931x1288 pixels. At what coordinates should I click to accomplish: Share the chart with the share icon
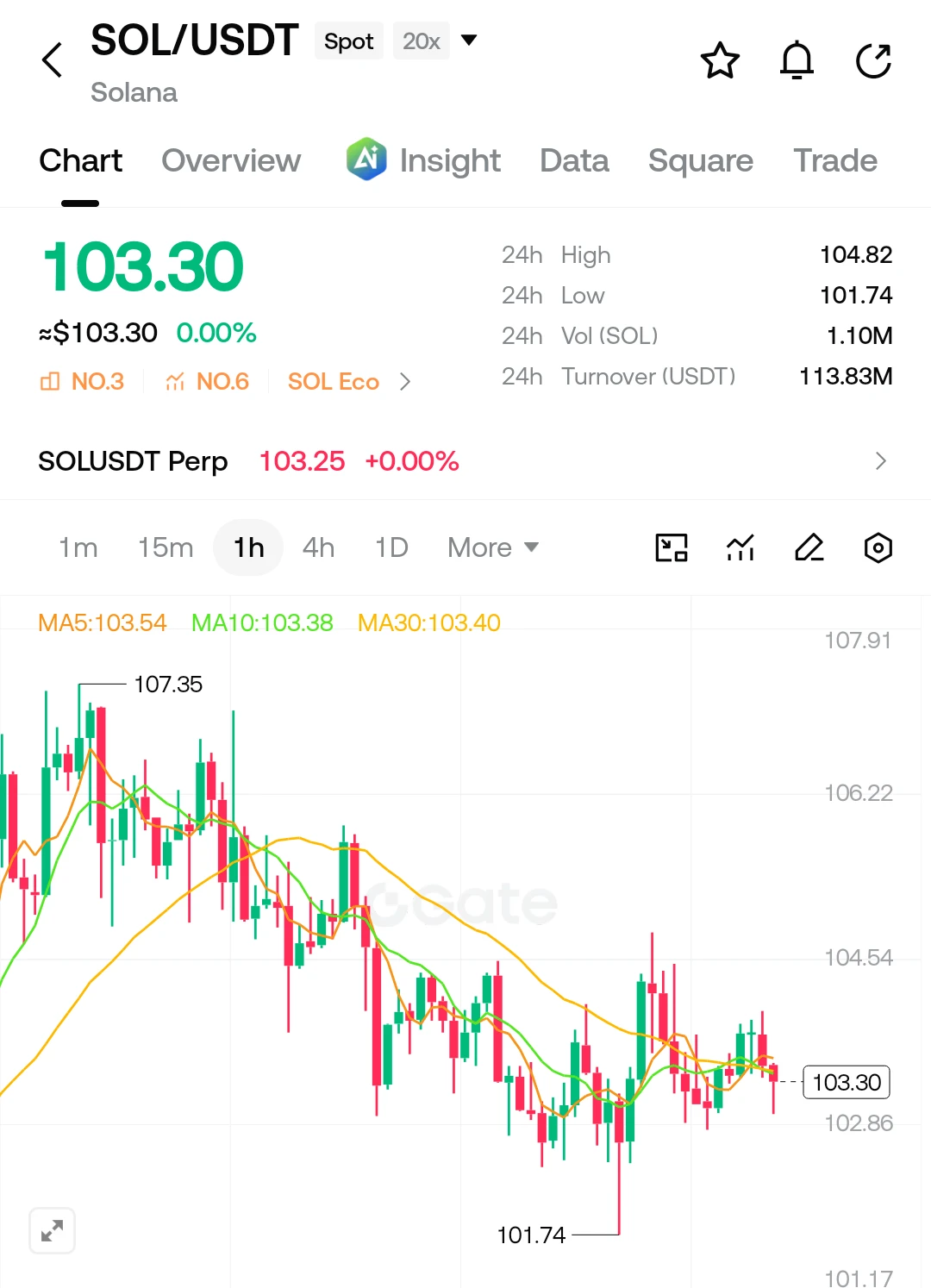tap(873, 60)
